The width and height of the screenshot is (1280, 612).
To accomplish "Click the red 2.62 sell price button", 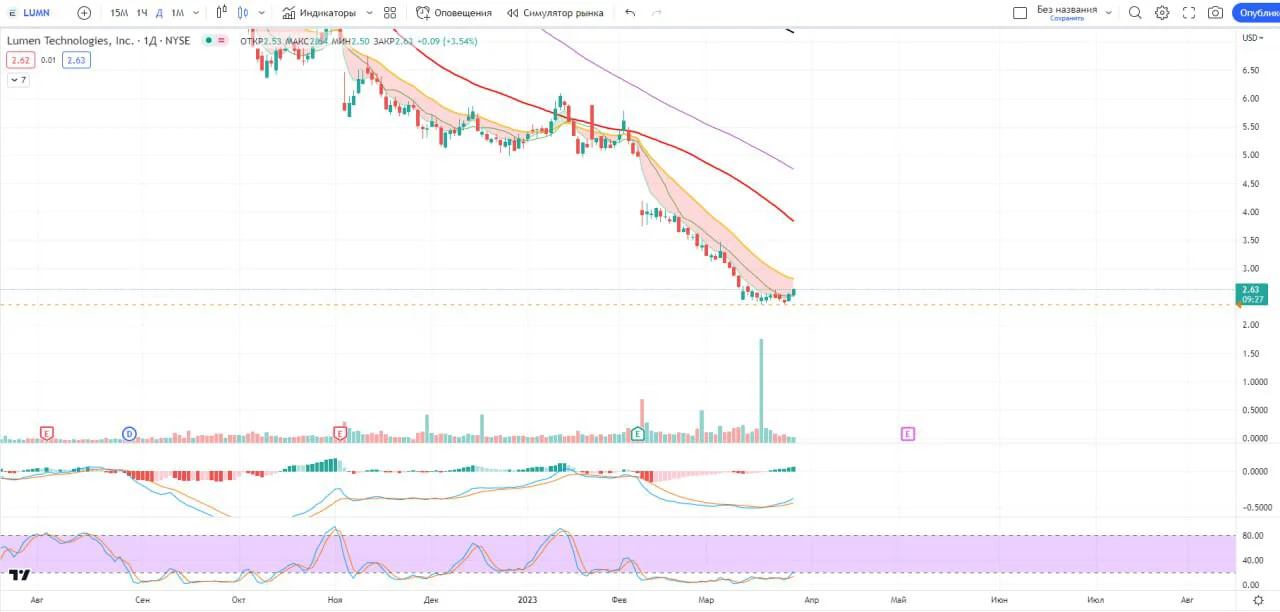I will (x=20, y=60).
